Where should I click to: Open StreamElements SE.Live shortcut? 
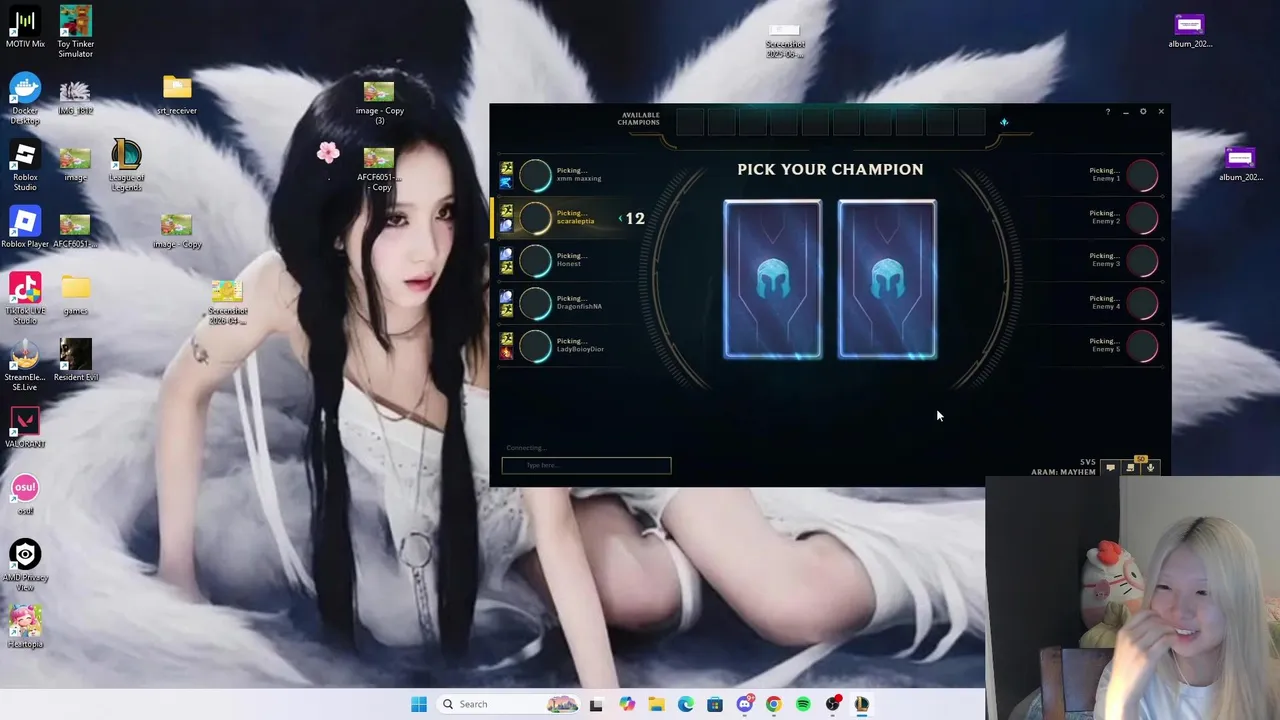[x=25, y=366]
